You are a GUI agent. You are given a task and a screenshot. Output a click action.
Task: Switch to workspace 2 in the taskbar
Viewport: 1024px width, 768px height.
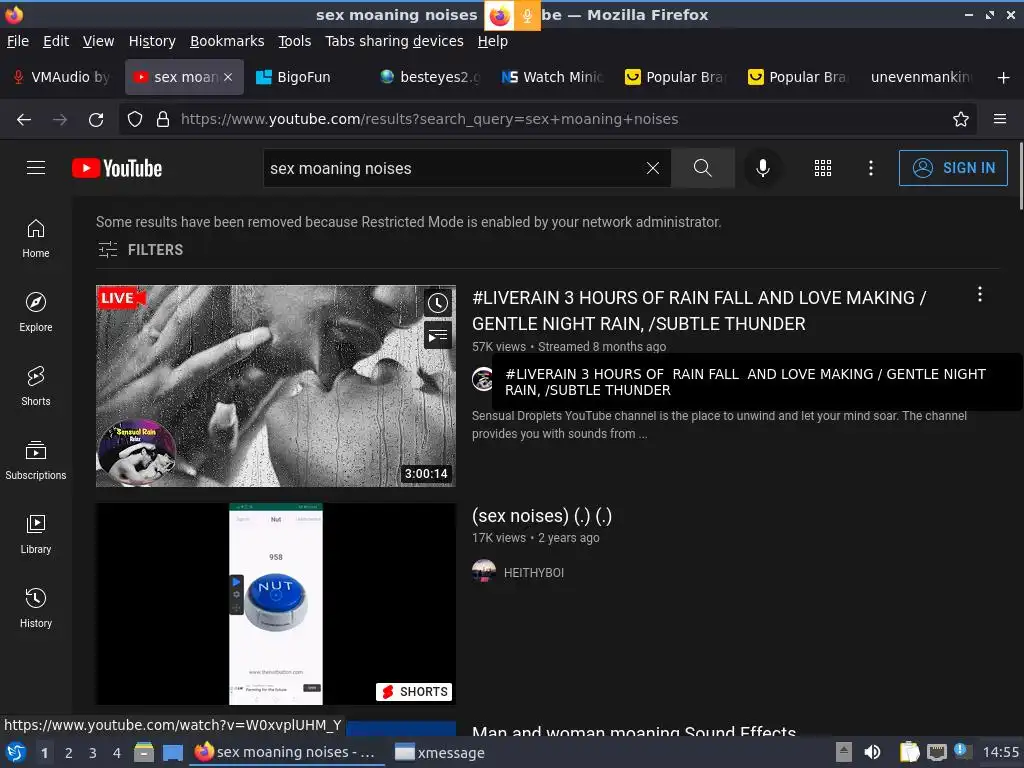(69, 753)
